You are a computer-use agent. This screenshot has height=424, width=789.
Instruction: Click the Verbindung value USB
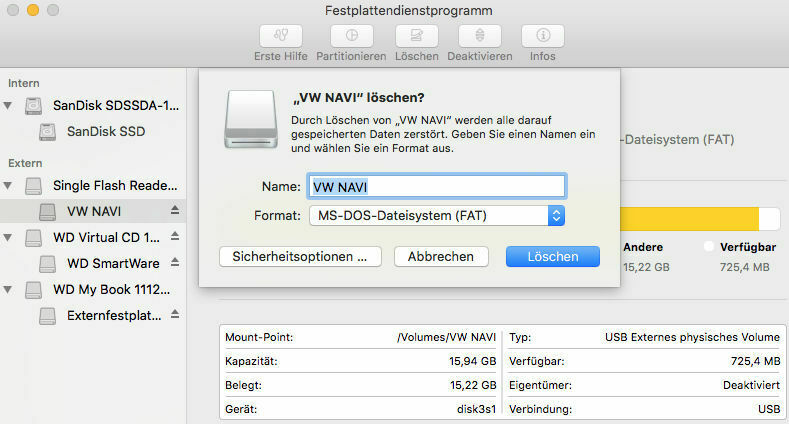[x=769, y=410]
